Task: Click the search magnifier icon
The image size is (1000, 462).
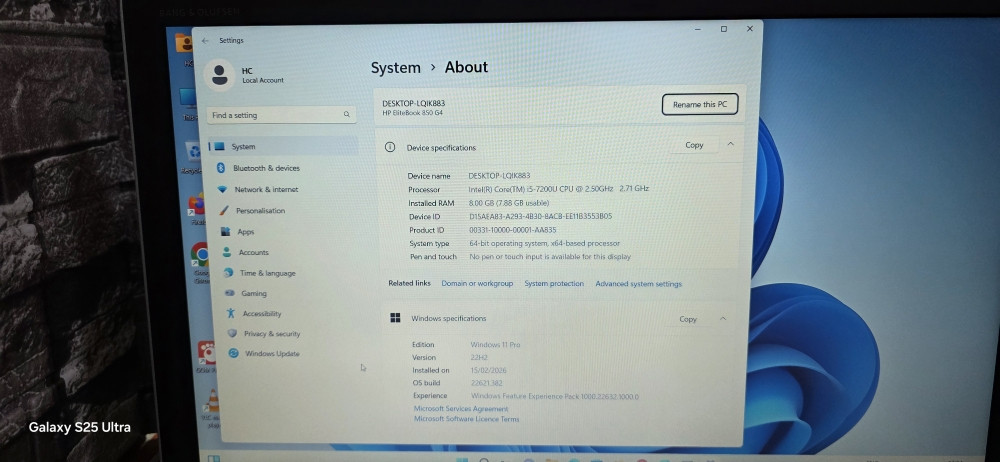Action: pos(347,115)
